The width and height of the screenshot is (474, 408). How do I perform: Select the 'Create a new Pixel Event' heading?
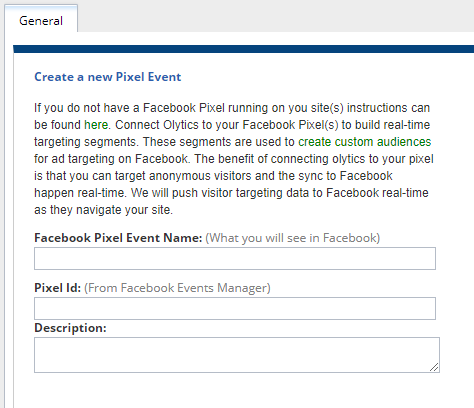click(x=108, y=77)
